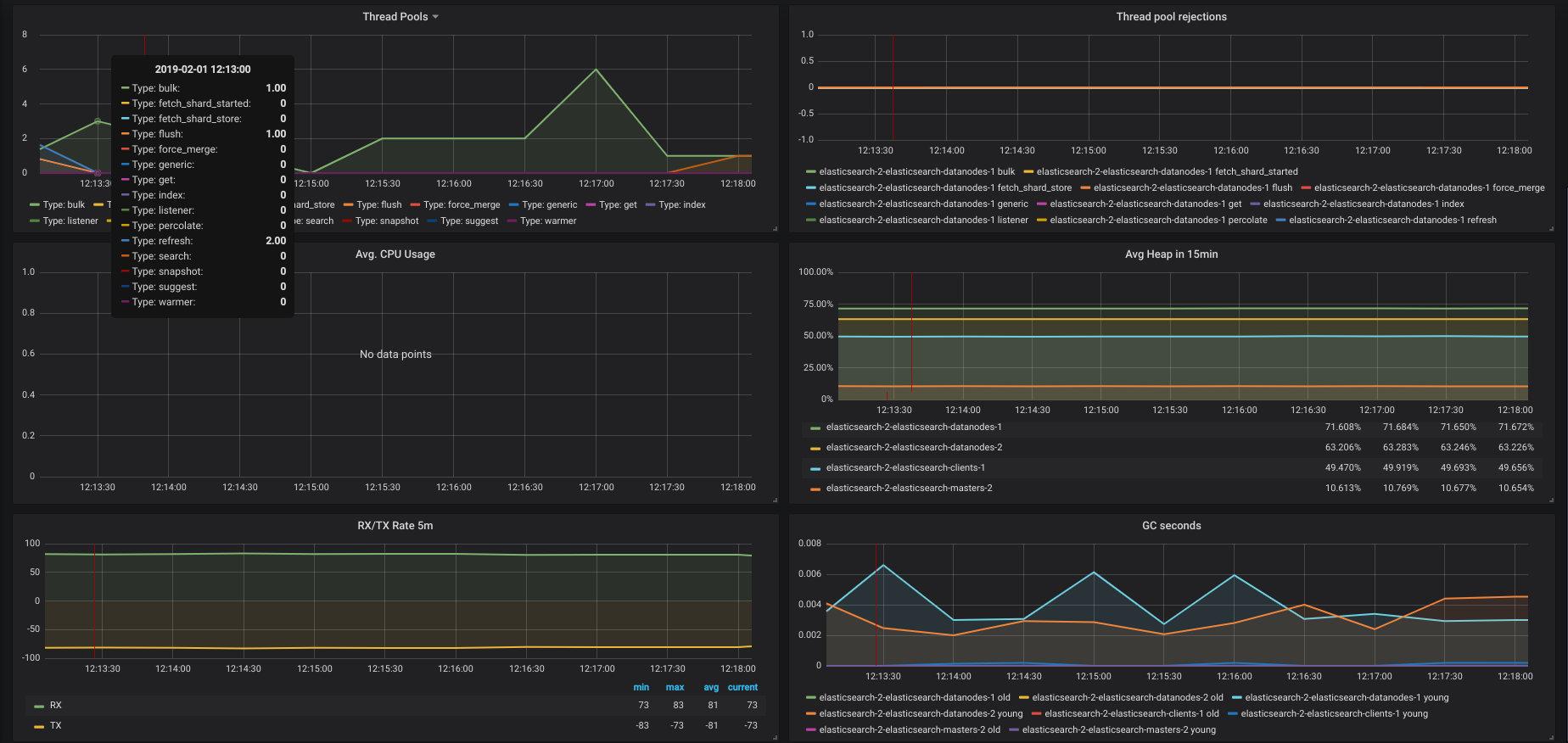Select the clients-1 row in Avg Heap legend
Screen dimensions: 1568x743
tap(905, 467)
